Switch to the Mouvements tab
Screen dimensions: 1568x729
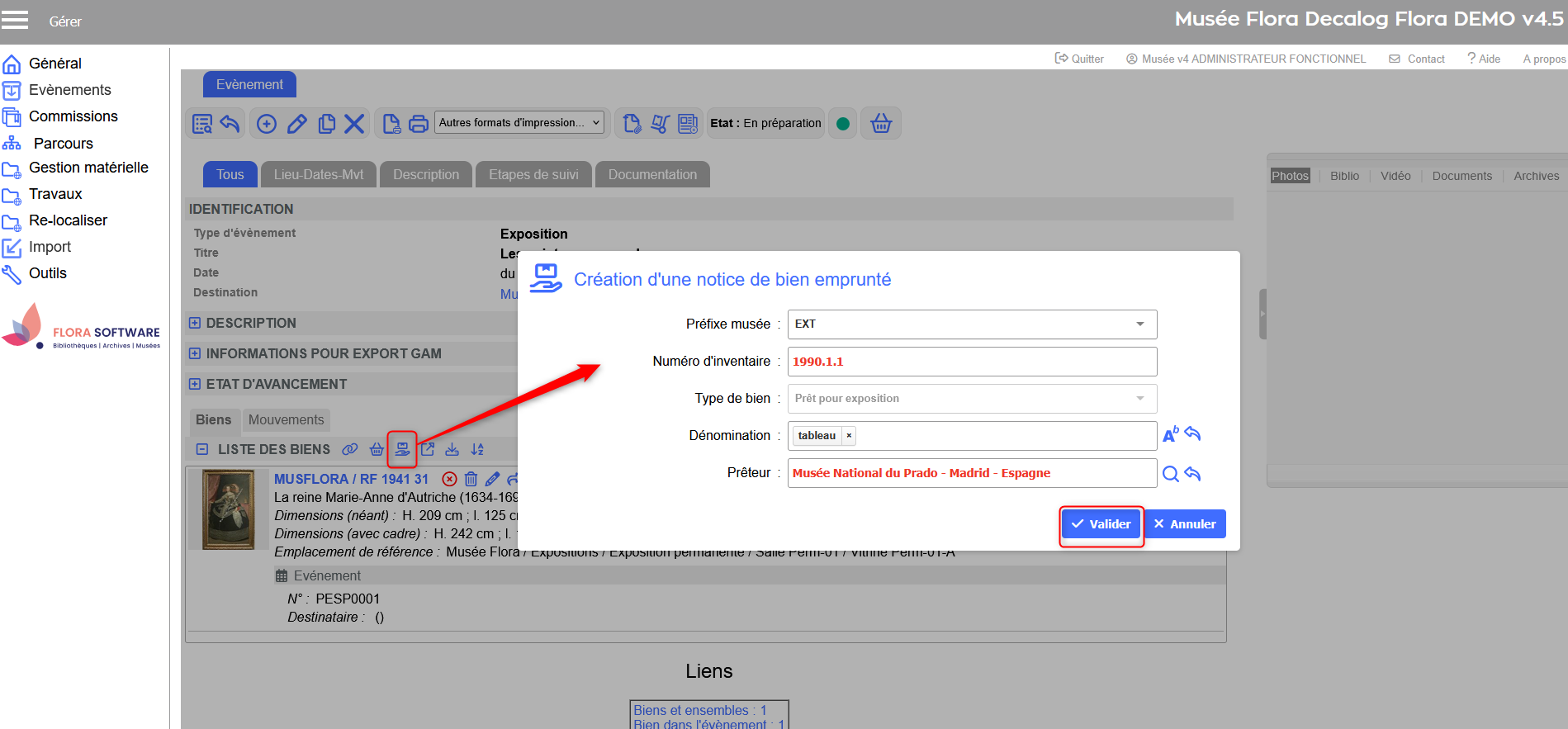point(286,420)
